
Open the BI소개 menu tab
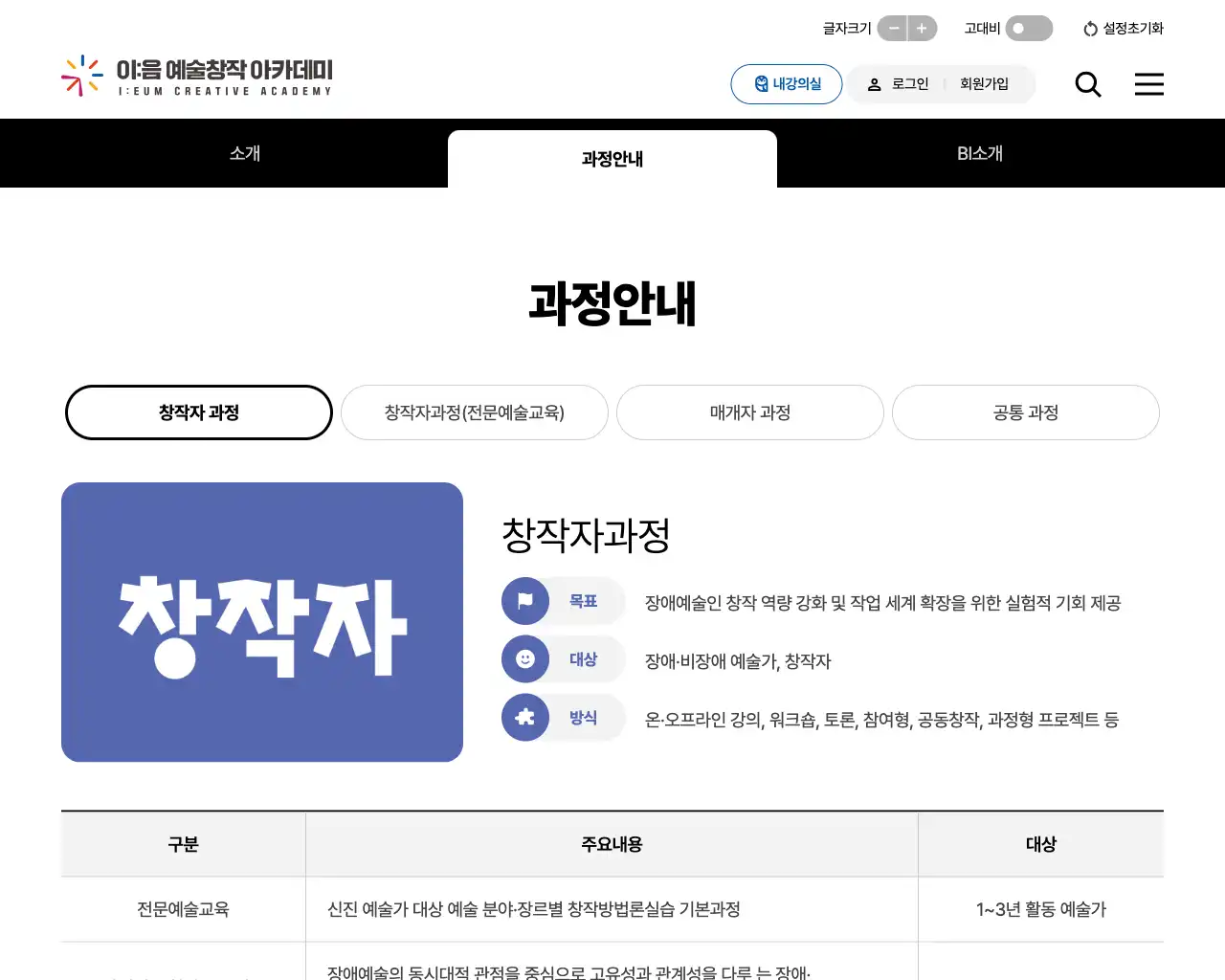tap(980, 153)
